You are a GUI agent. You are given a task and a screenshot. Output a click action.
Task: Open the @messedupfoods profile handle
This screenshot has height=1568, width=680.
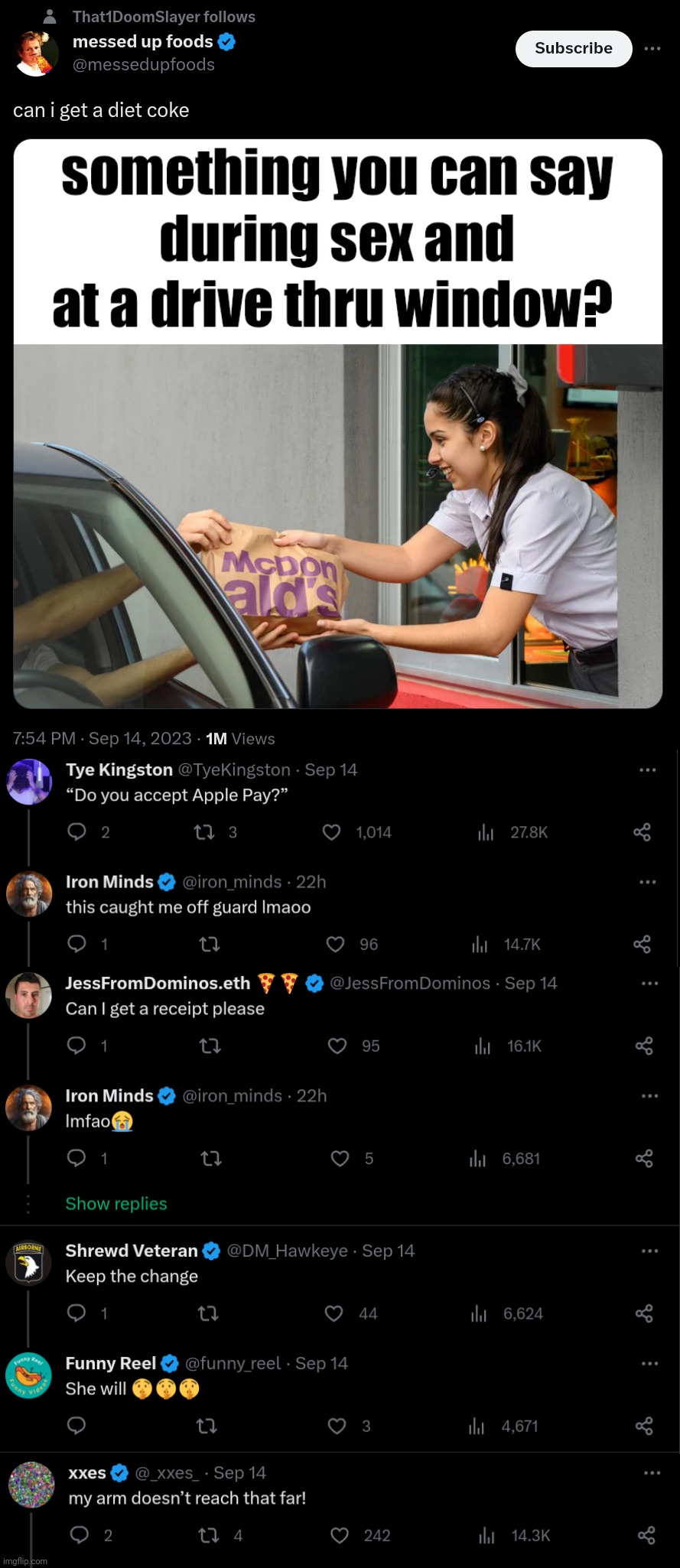pos(143,64)
